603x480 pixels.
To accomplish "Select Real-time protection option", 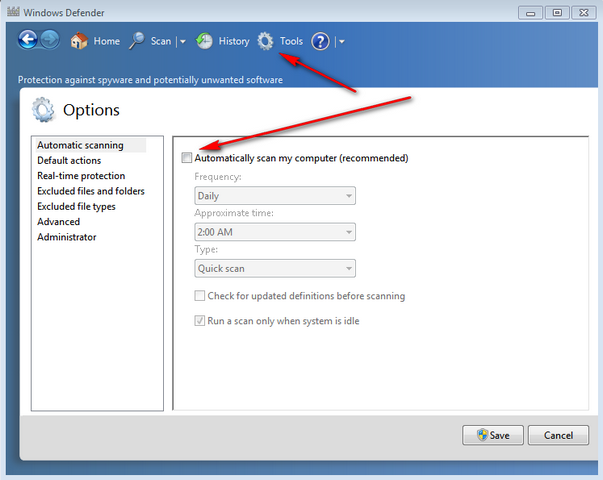I will 81,176.
